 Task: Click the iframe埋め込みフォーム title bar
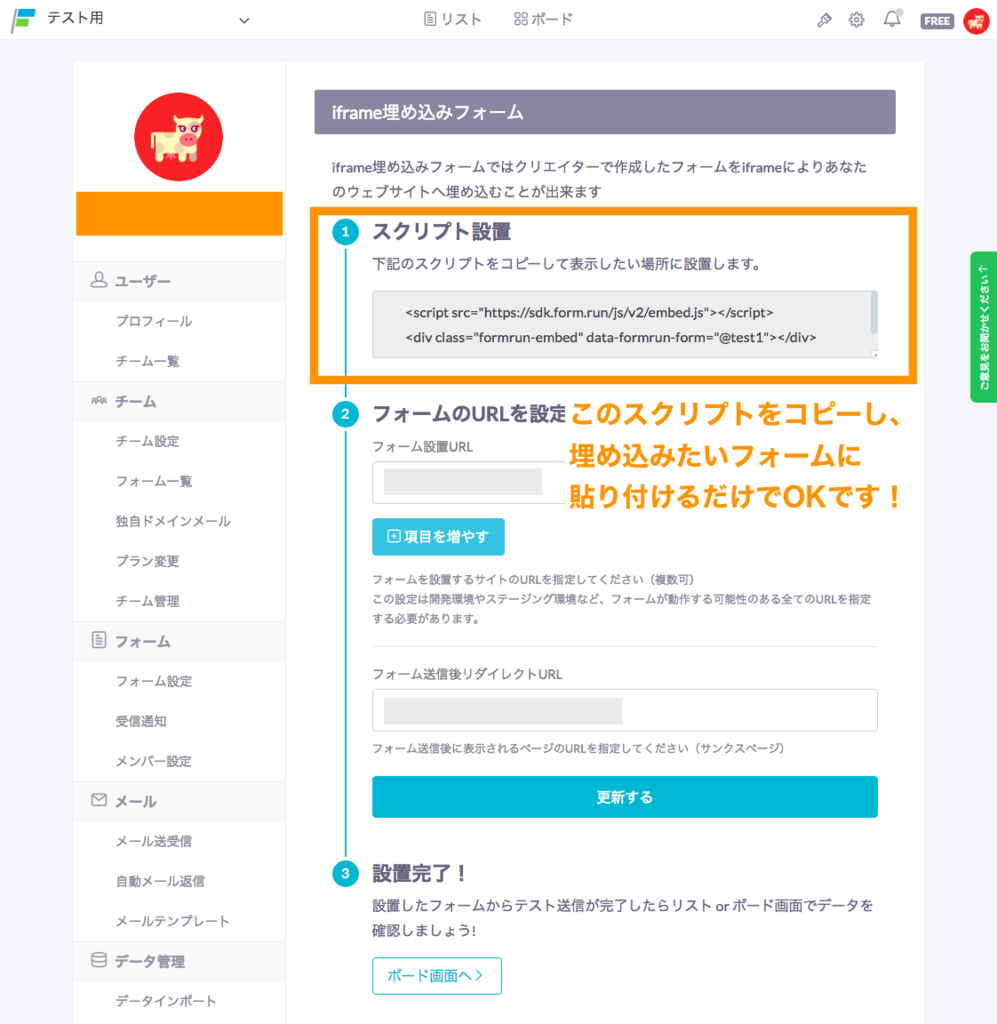pos(605,112)
